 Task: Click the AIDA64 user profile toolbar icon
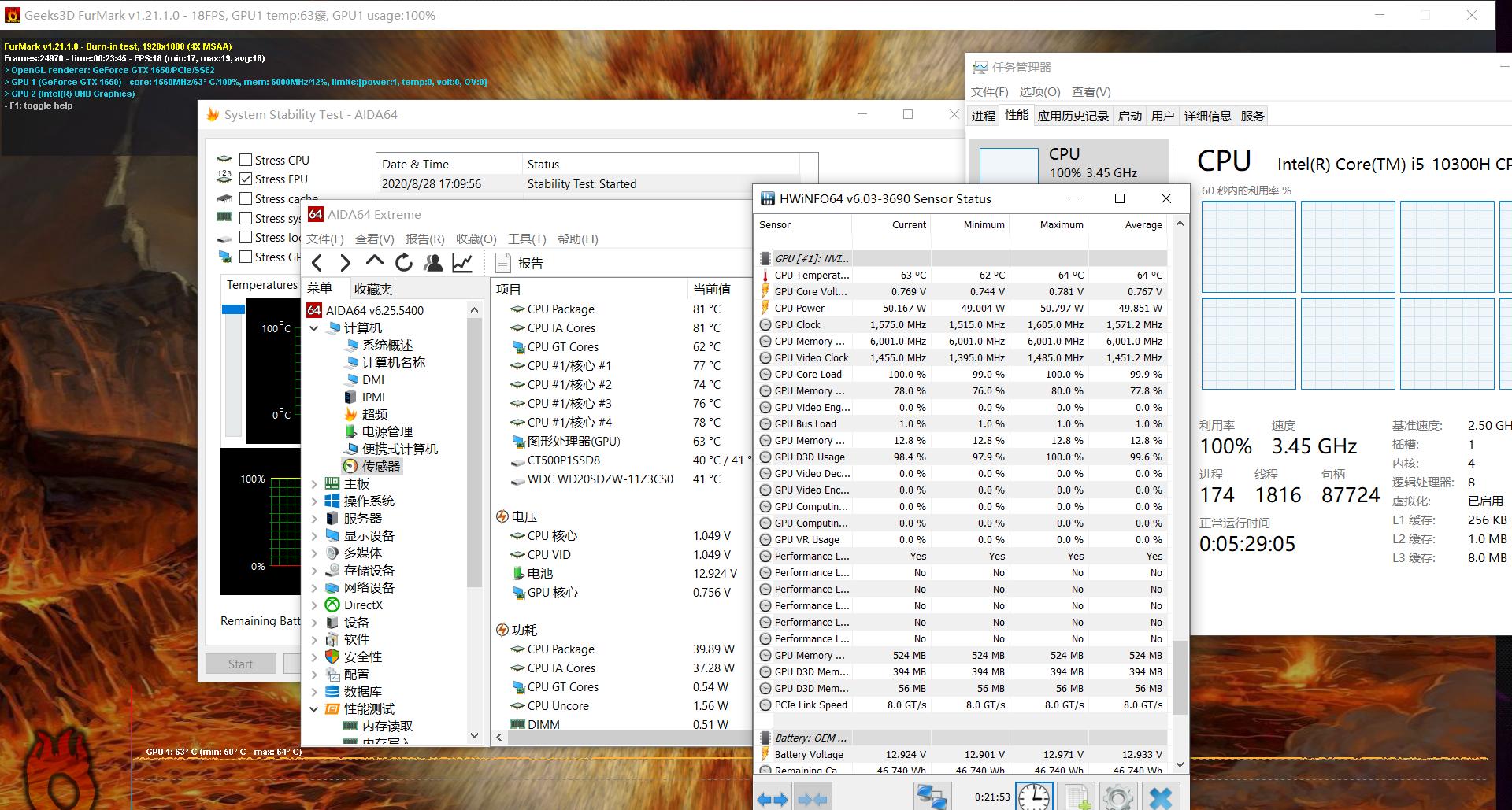433,263
